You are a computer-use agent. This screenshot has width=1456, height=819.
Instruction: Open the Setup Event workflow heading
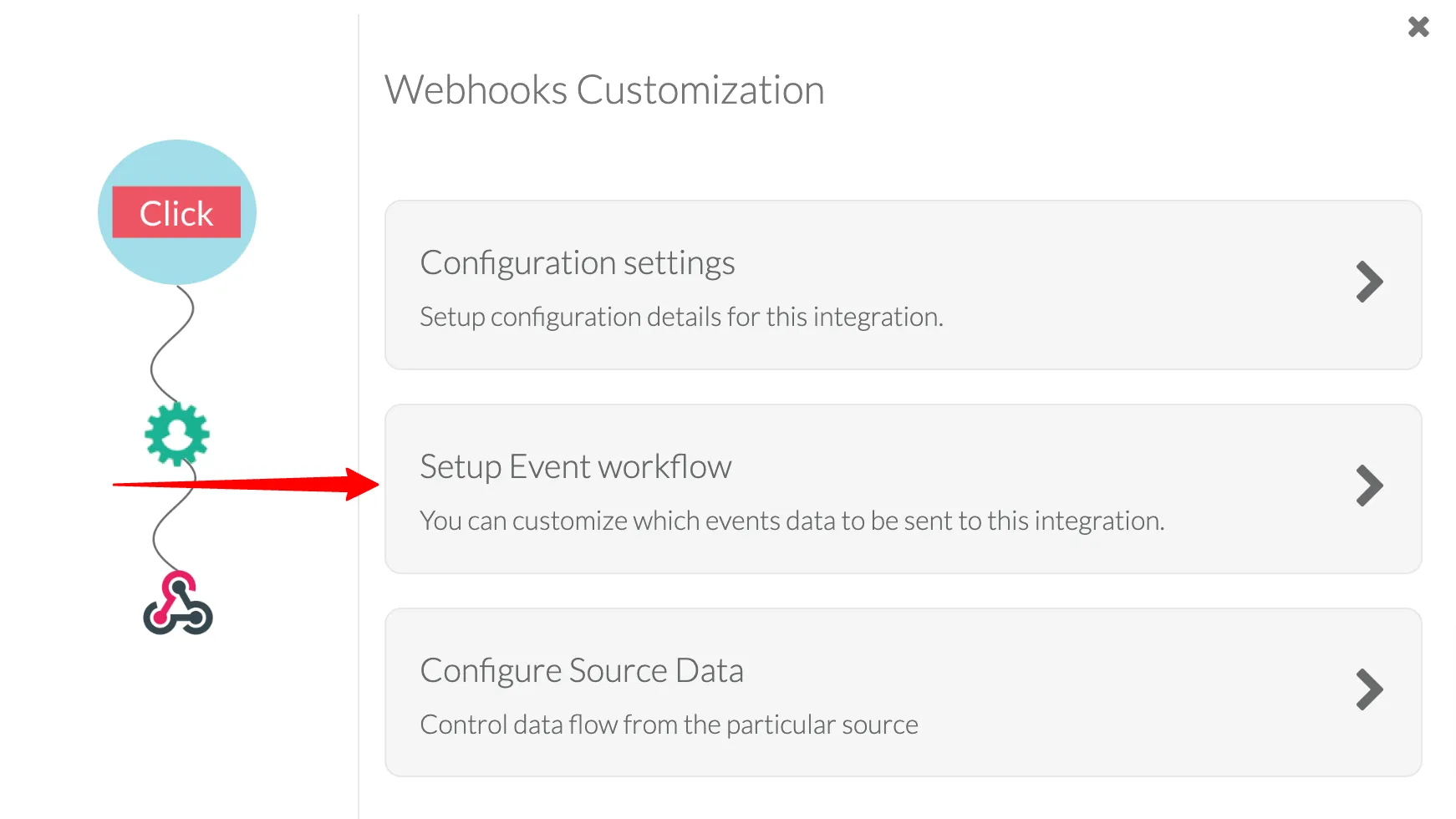[576, 466]
